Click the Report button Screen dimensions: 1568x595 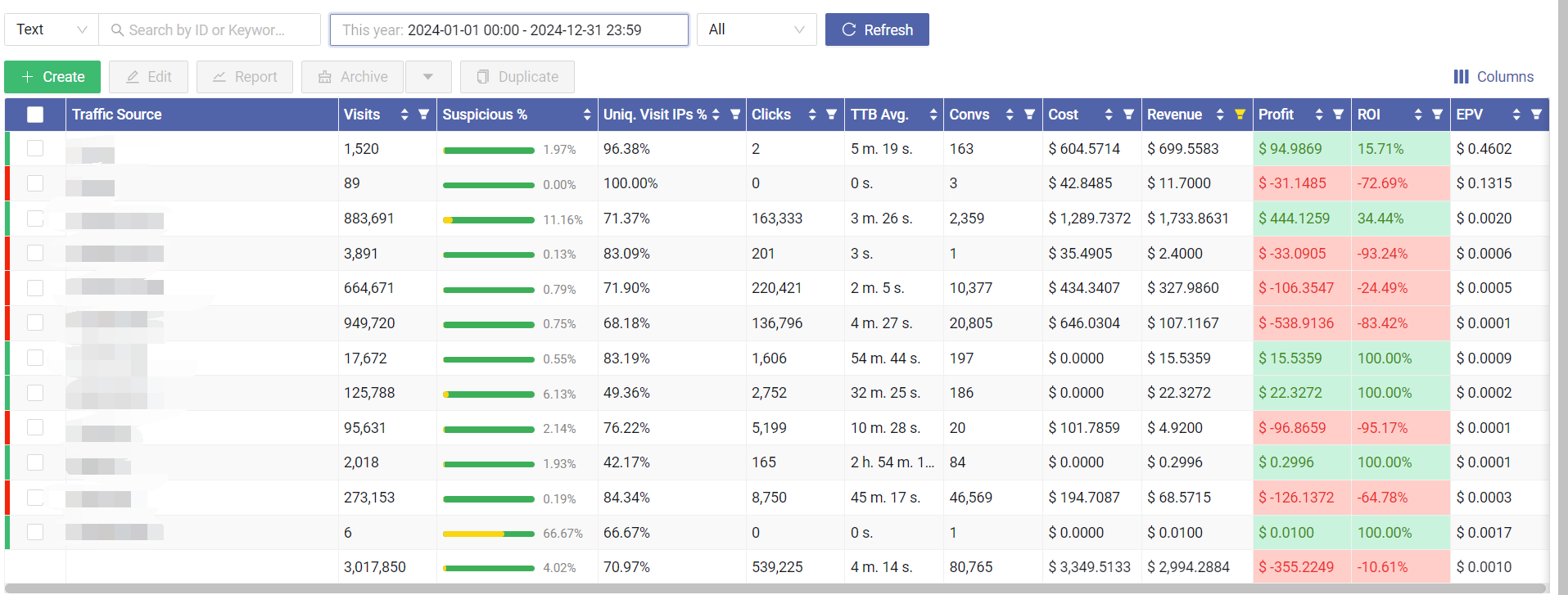(245, 77)
